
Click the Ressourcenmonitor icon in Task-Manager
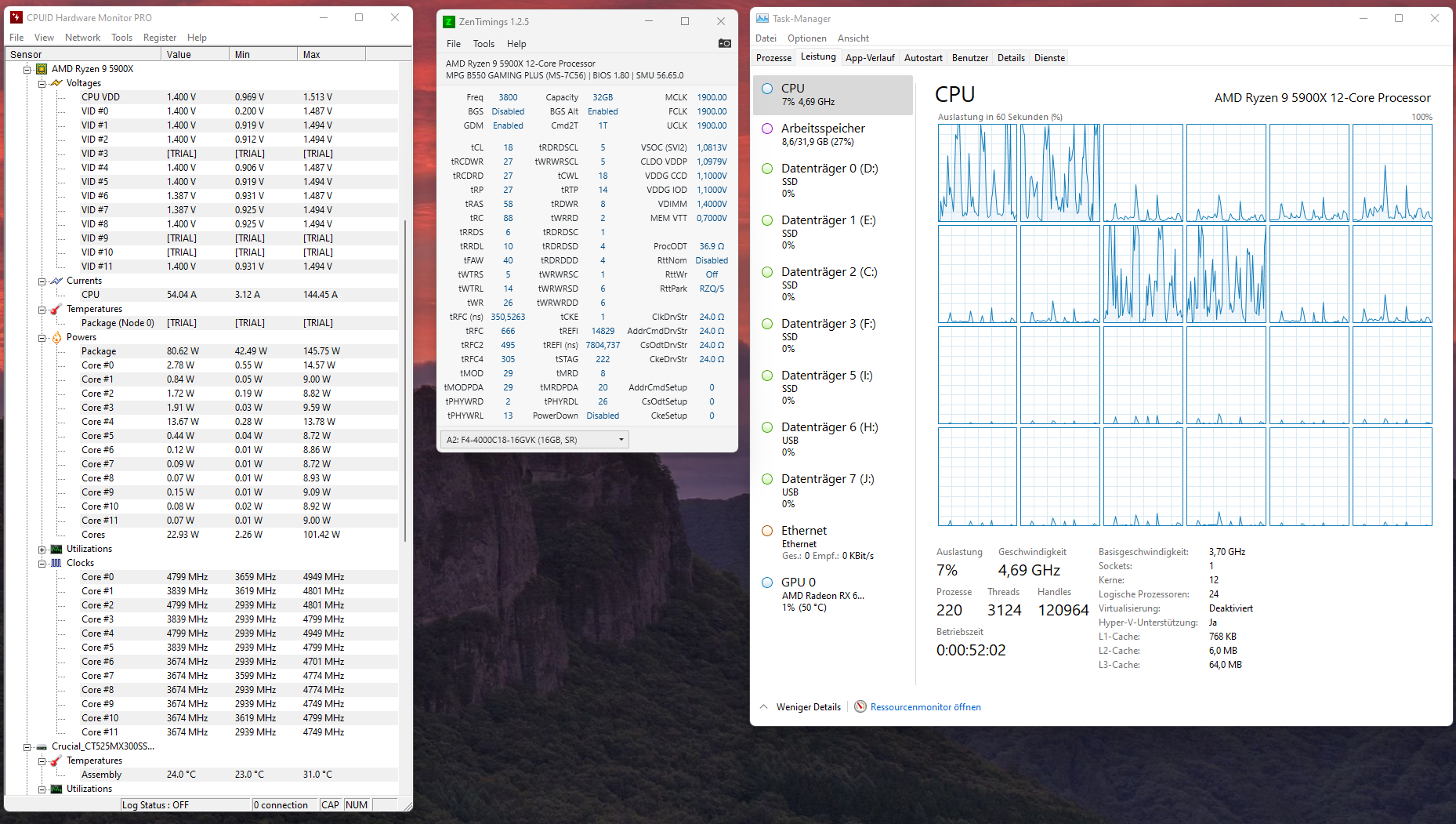(x=860, y=706)
